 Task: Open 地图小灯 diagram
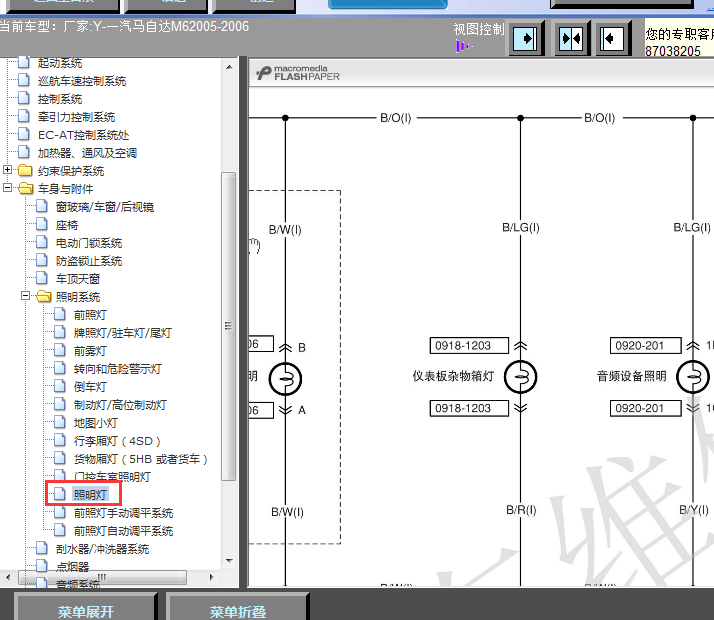coord(96,423)
